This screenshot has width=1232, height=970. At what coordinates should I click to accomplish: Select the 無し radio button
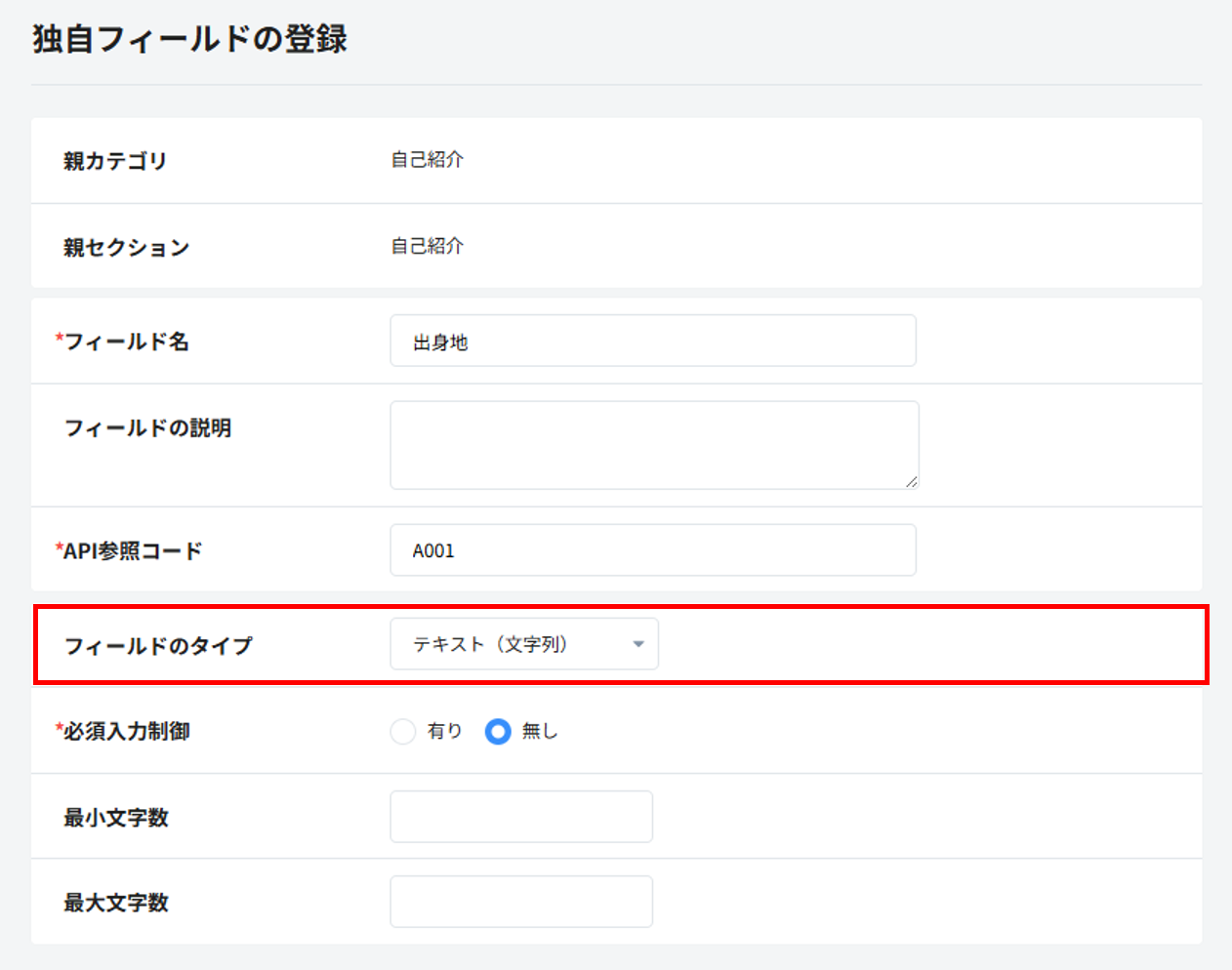498,731
